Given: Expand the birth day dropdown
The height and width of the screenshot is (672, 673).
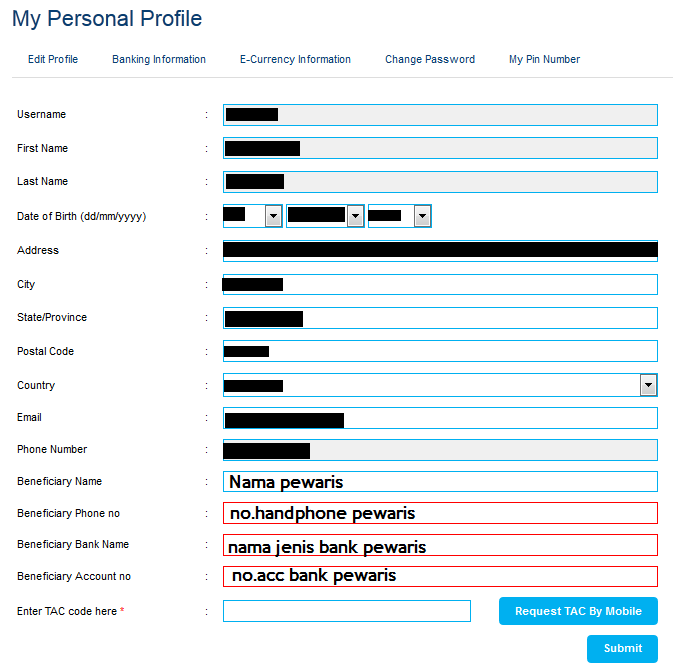Looking at the screenshot, I should 253,216.
